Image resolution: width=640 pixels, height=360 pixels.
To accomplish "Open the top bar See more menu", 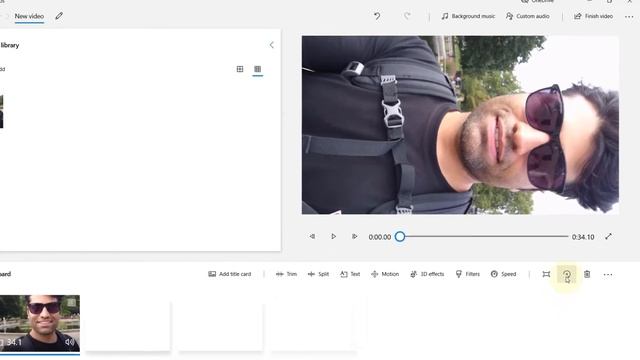I will [x=629, y=17].
